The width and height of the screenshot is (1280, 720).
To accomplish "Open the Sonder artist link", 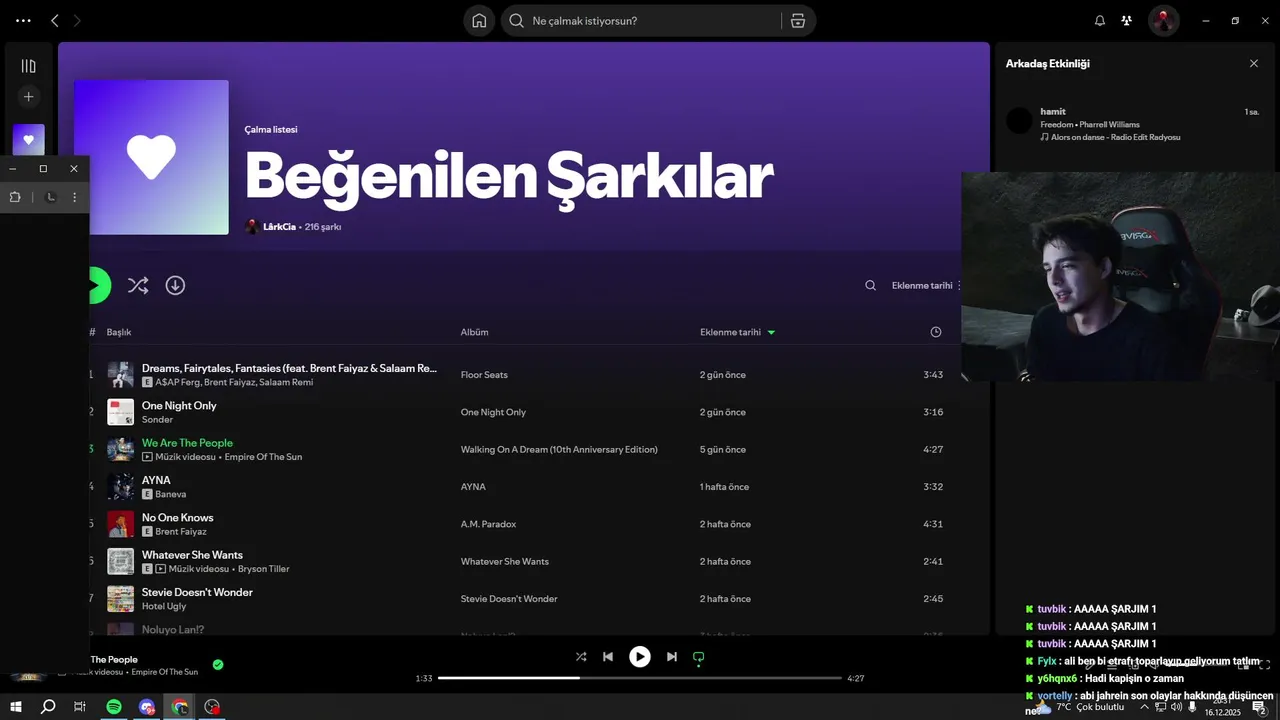I will click(x=157, y=419).
